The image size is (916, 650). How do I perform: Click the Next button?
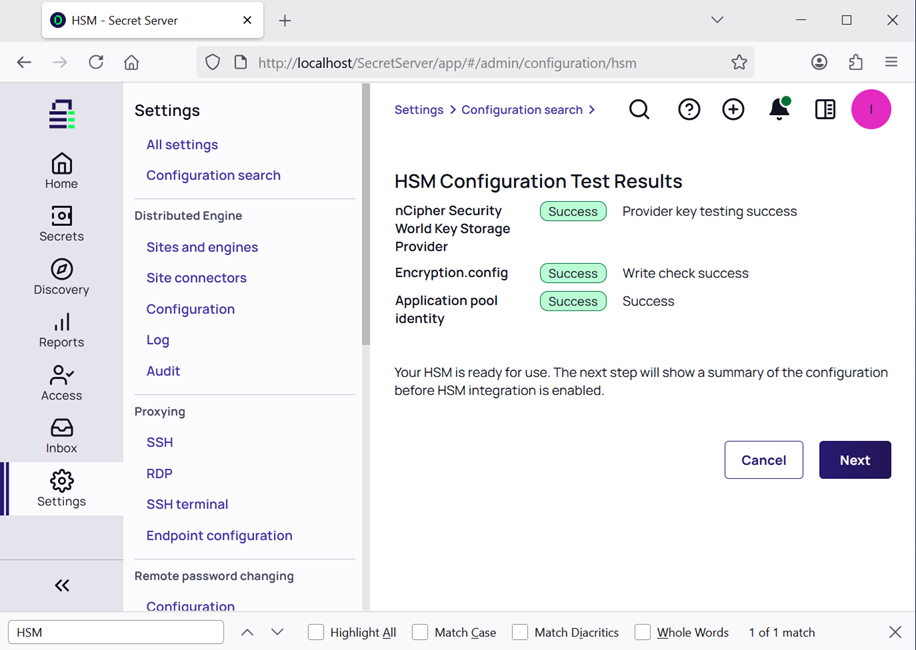click(x=855, y=460)
